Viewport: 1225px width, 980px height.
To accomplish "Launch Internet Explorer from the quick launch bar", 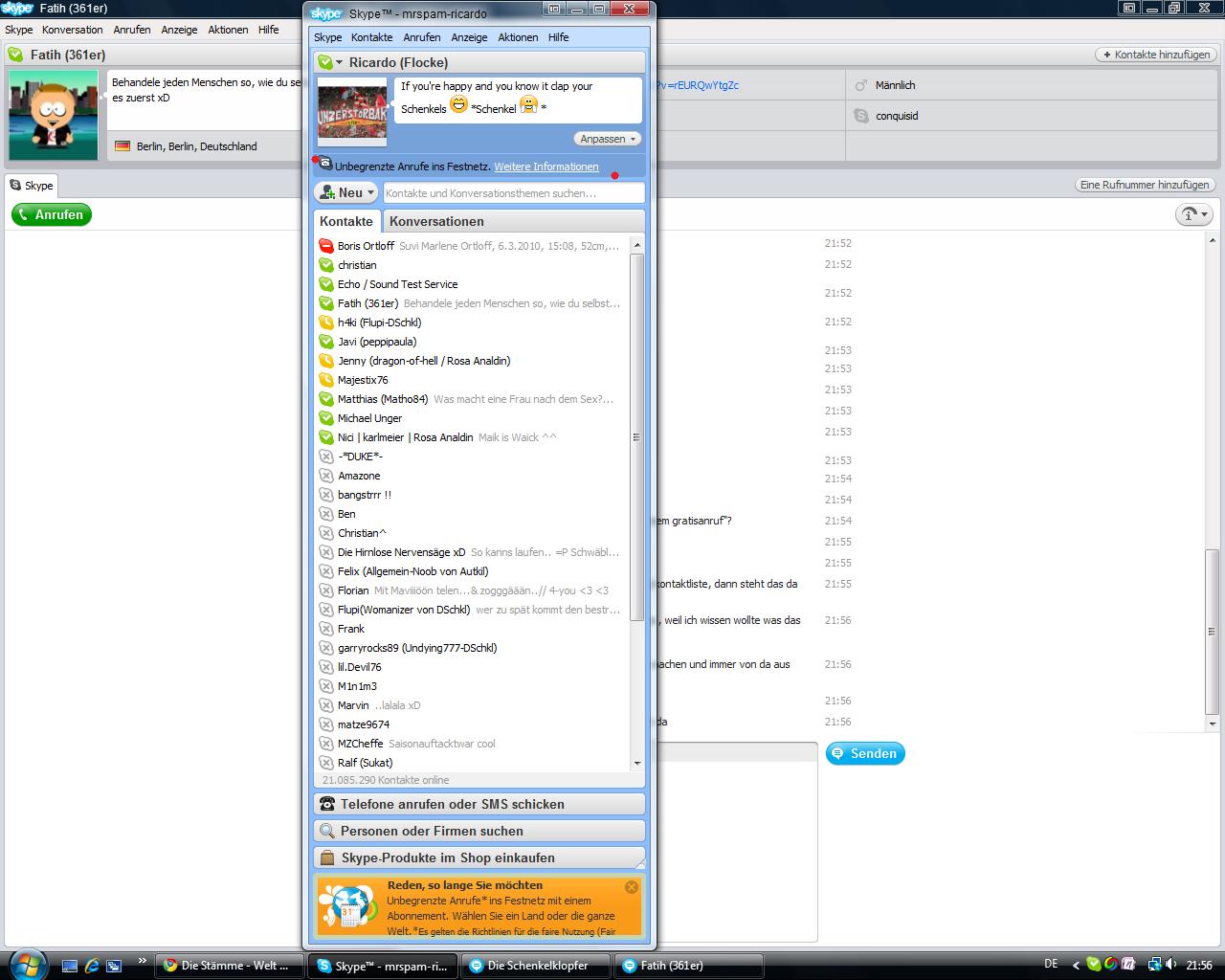I will 92,966.
